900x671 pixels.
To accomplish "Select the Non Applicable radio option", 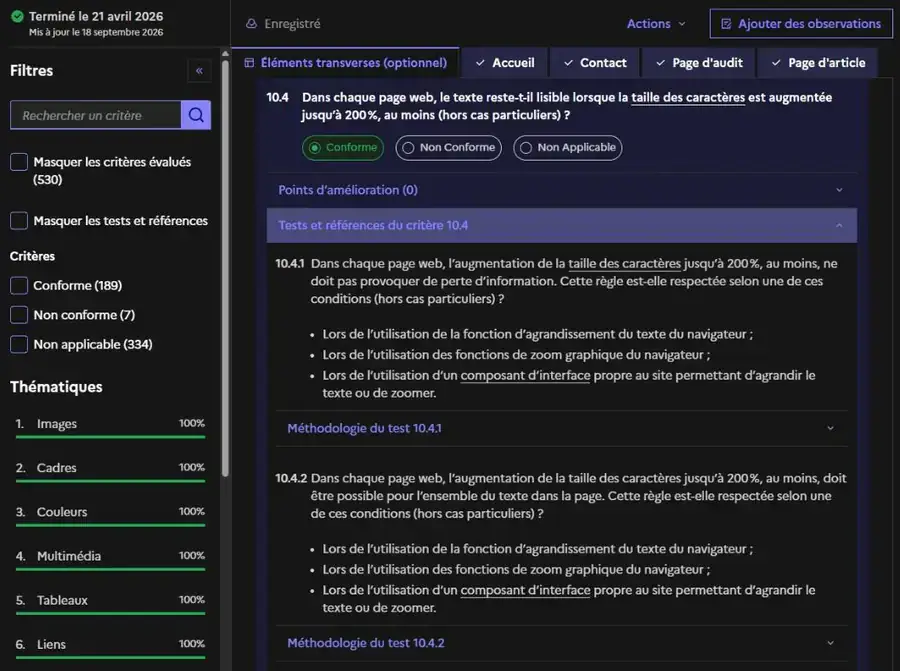I will 568,148.
